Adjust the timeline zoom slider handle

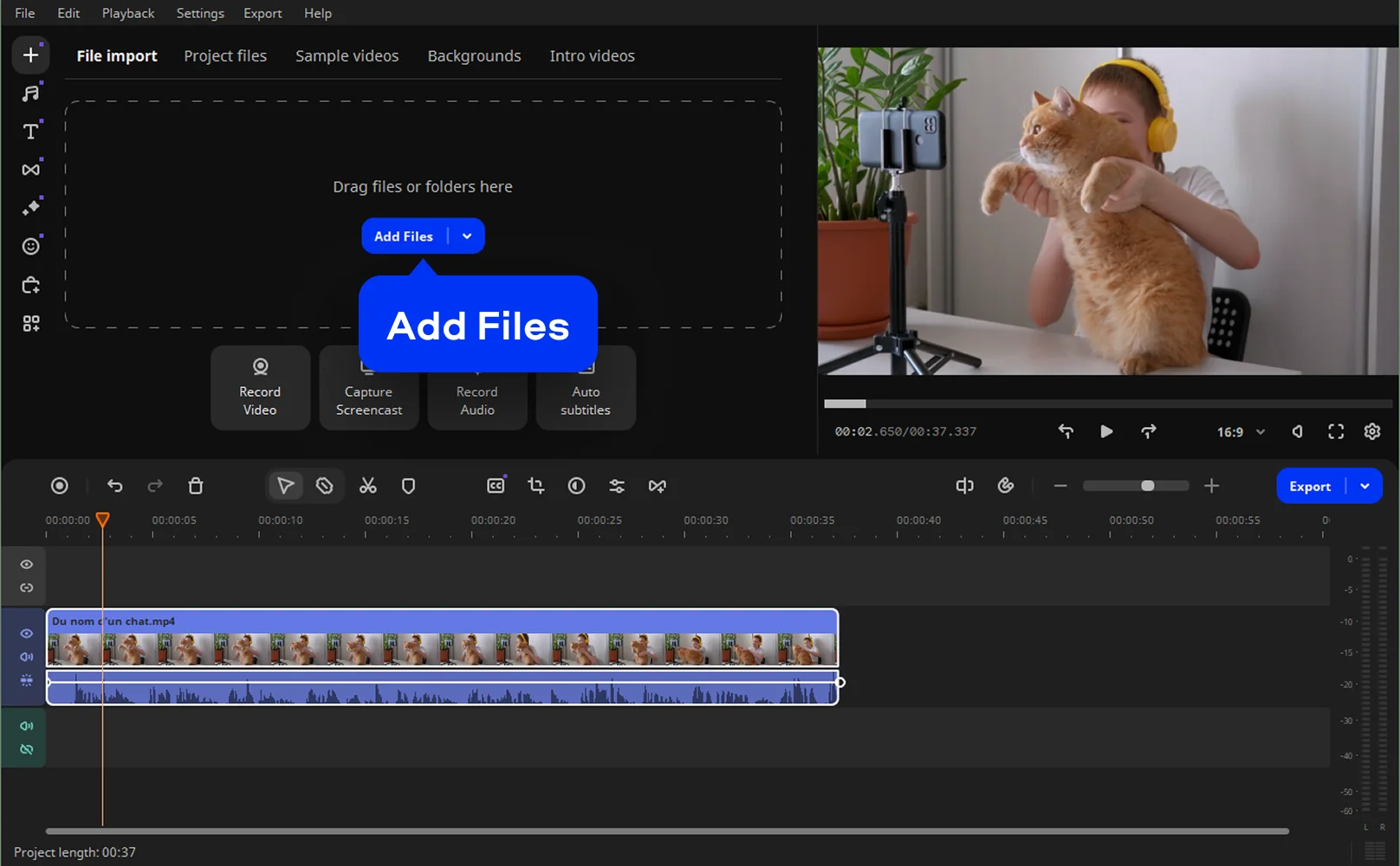point(1147,486)
